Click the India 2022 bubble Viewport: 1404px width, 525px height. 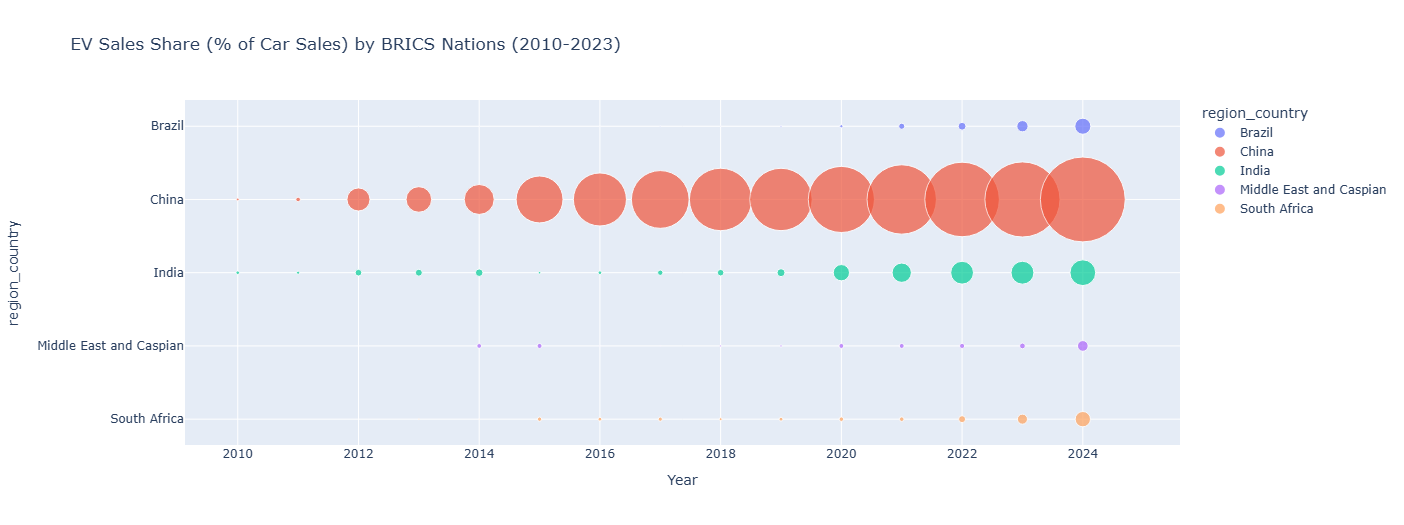click(962, 272)
